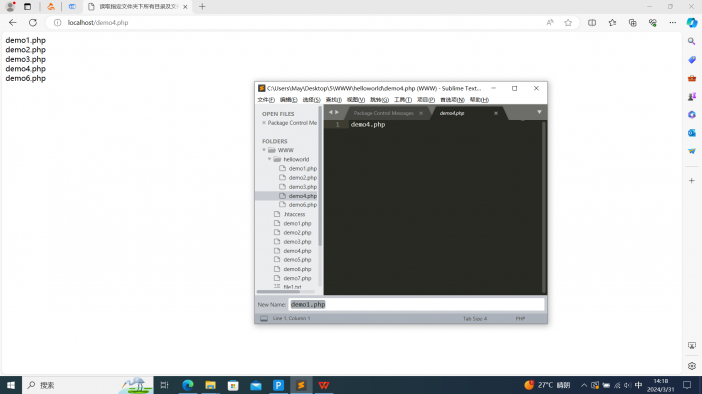
Task: Collapse the WWW folder in the sidebar
Action: (264, 150)
